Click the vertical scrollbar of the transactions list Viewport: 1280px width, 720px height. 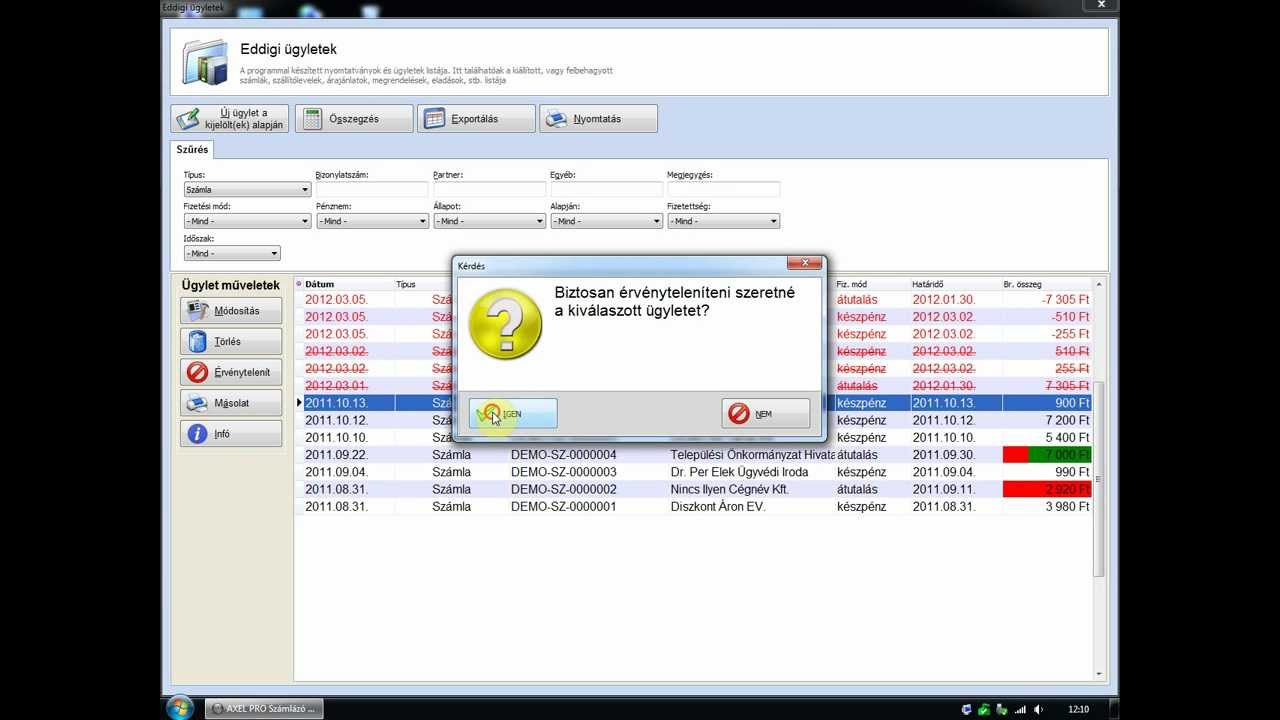click(1099, 478)
